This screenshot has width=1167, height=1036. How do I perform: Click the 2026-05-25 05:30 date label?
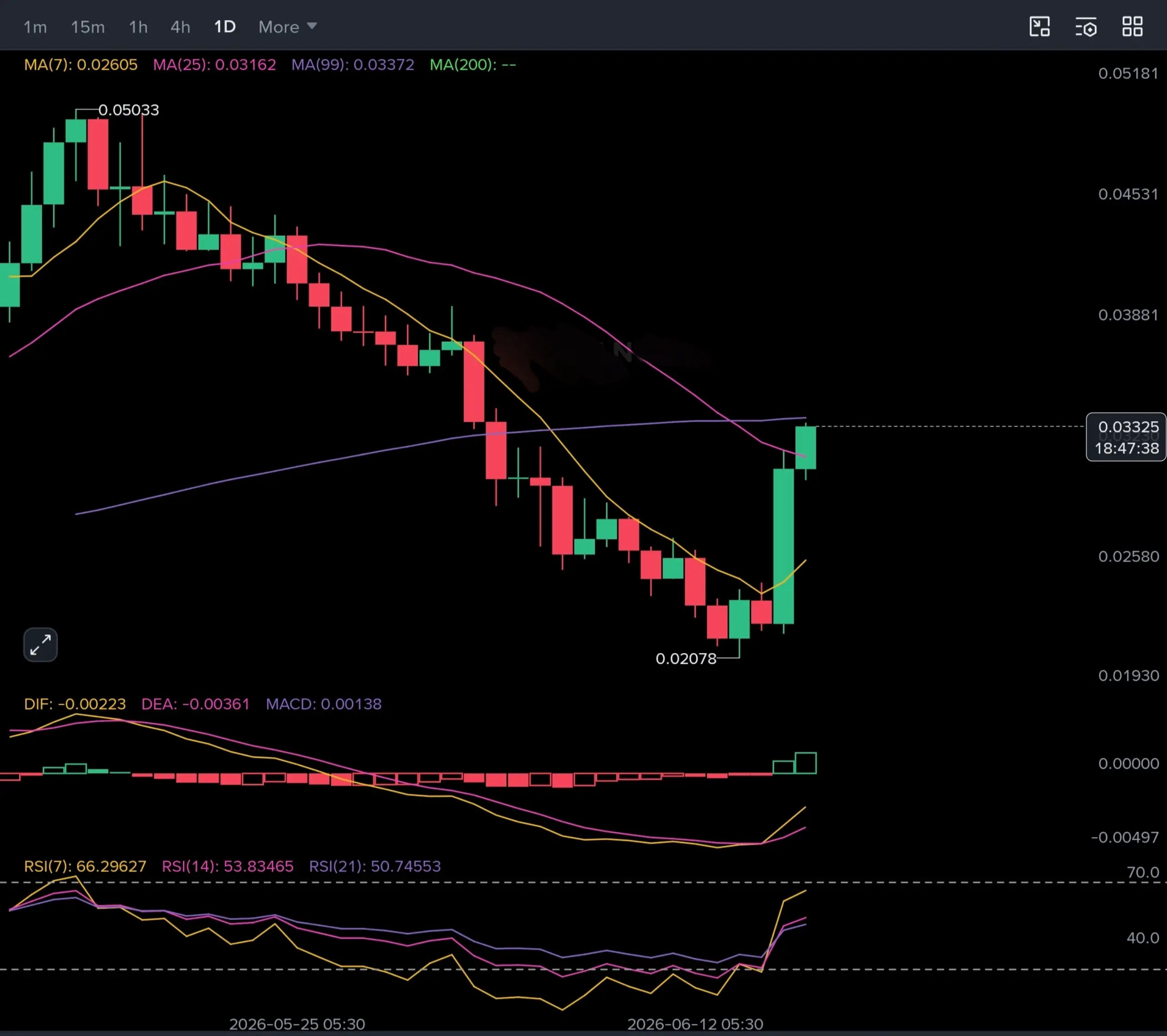[x=297, y=1024]
